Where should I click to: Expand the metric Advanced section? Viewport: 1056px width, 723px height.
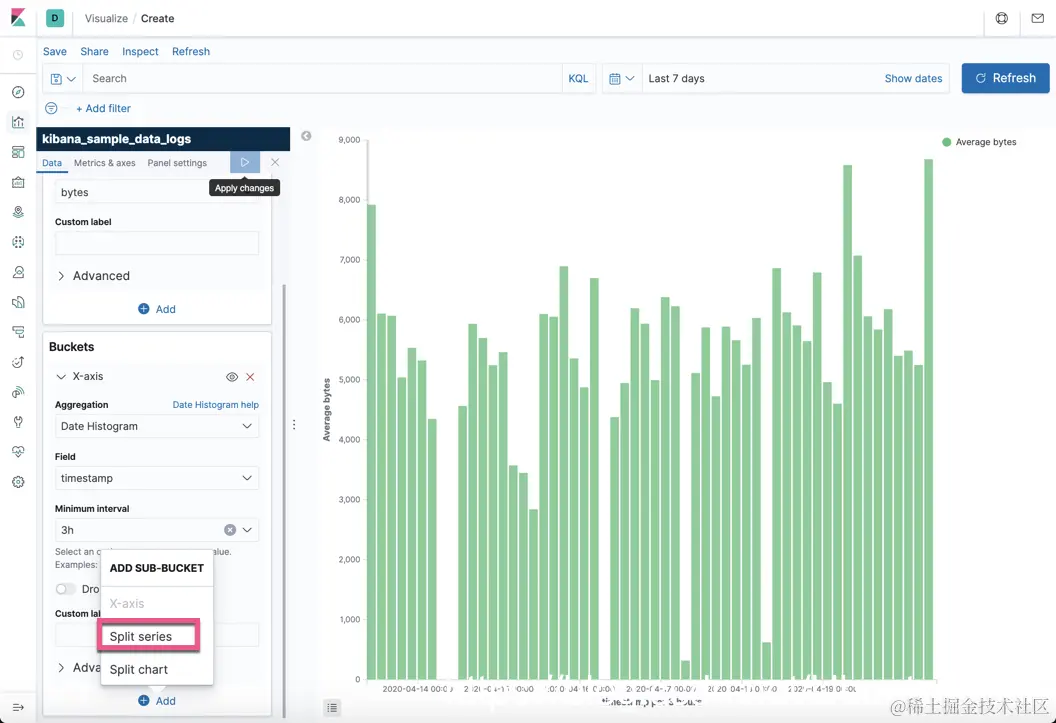pyautogui.click(x=94, y=276)
